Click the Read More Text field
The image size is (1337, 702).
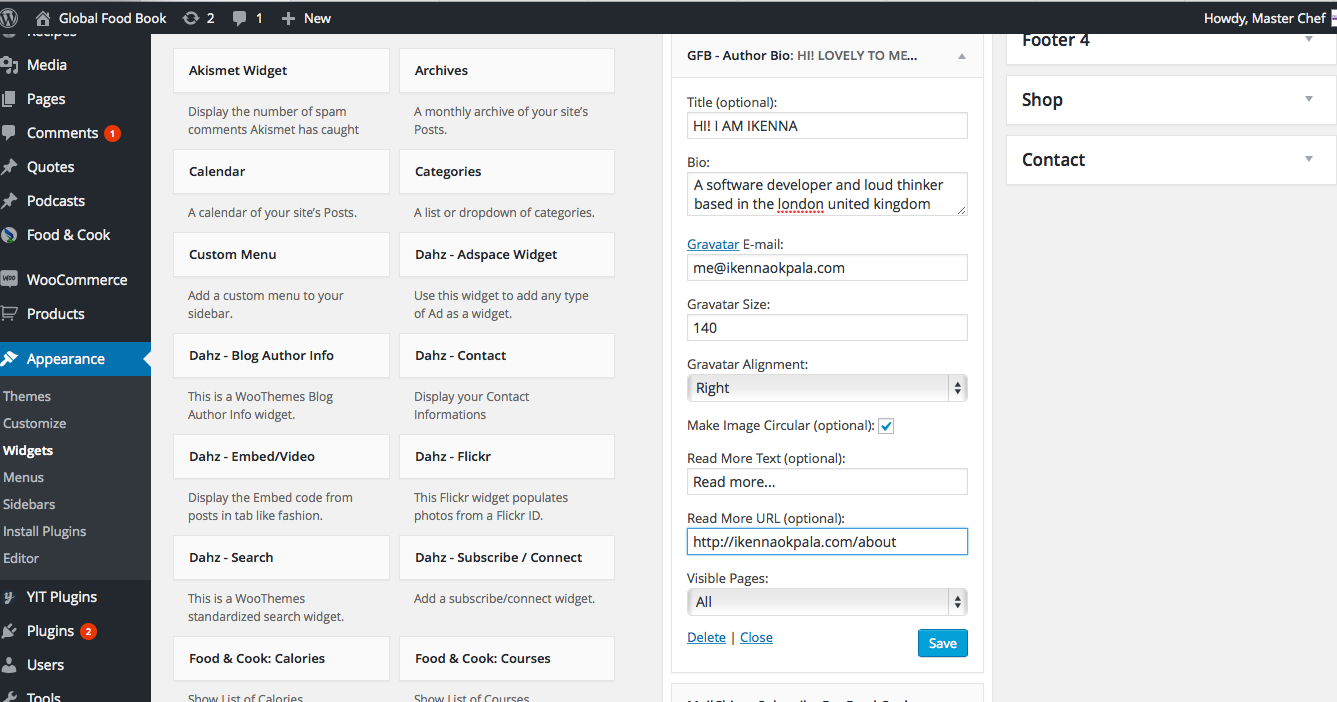(x=827, y=481)
